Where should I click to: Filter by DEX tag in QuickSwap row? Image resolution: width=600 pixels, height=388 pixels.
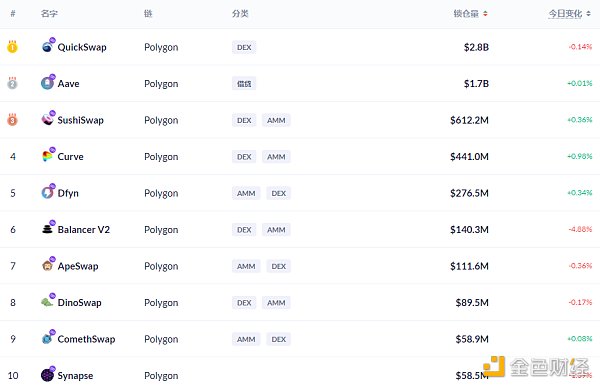coord(244,47)
